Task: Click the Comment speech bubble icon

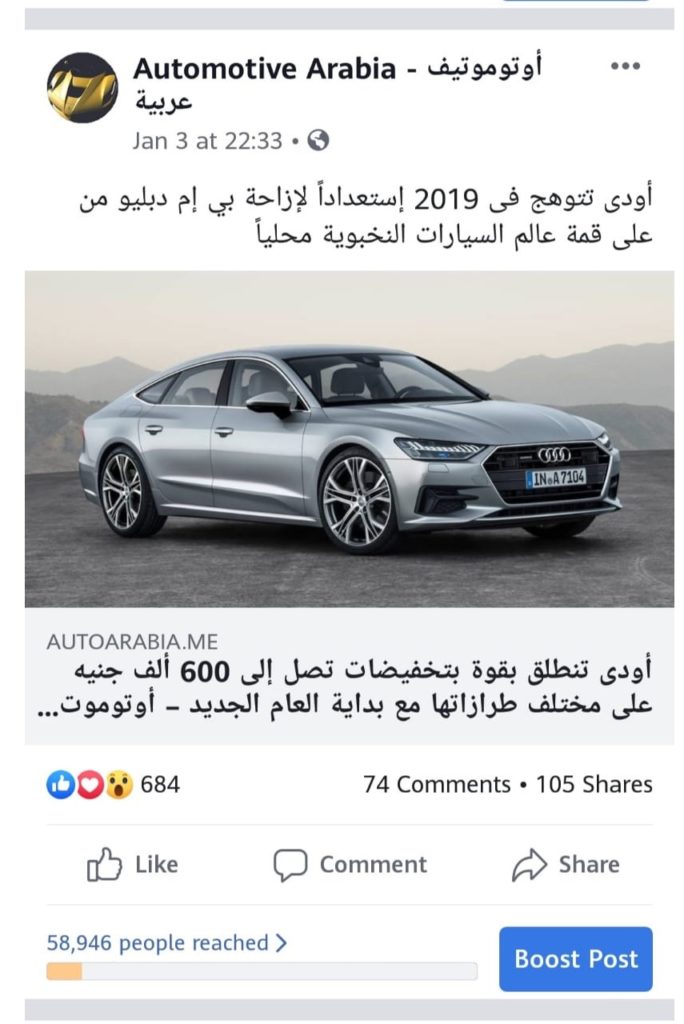Action: point(290,865)
